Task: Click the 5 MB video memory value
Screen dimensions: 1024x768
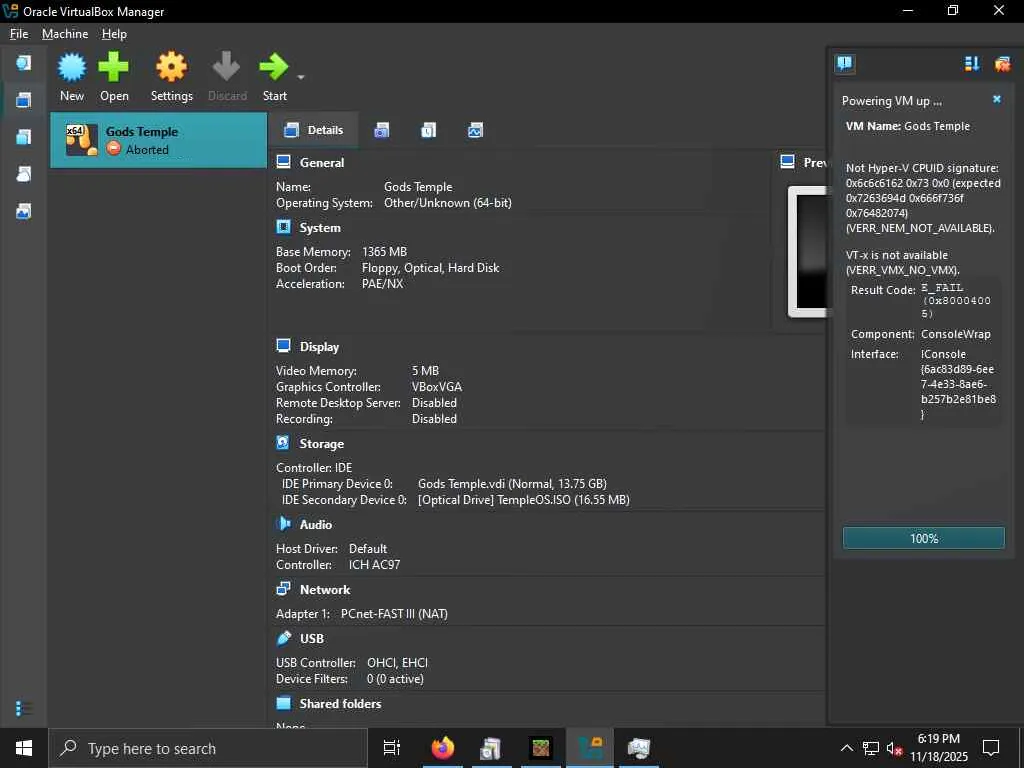Action: pos(425,371)
